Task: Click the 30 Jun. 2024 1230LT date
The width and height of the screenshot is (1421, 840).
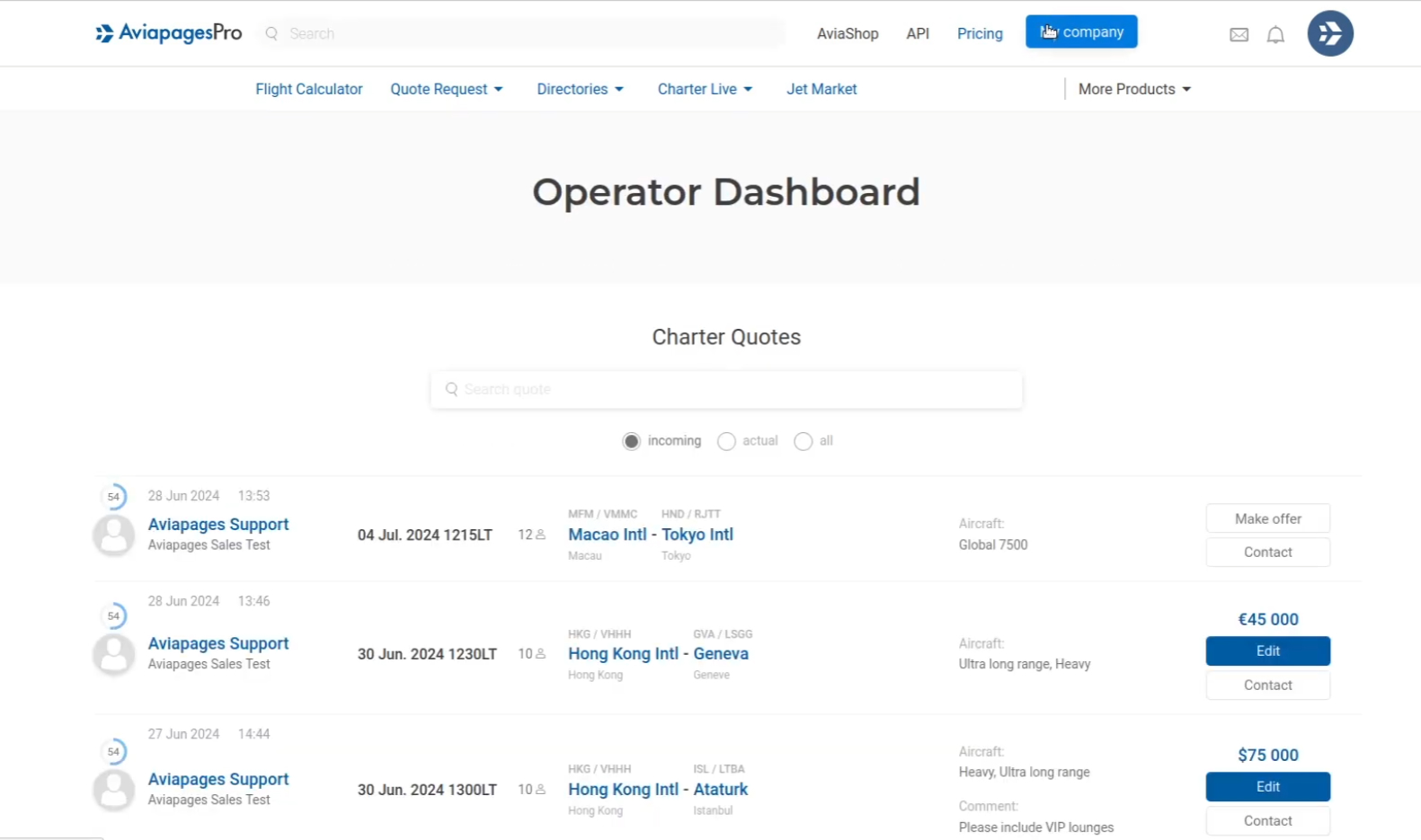Action: 427,654
